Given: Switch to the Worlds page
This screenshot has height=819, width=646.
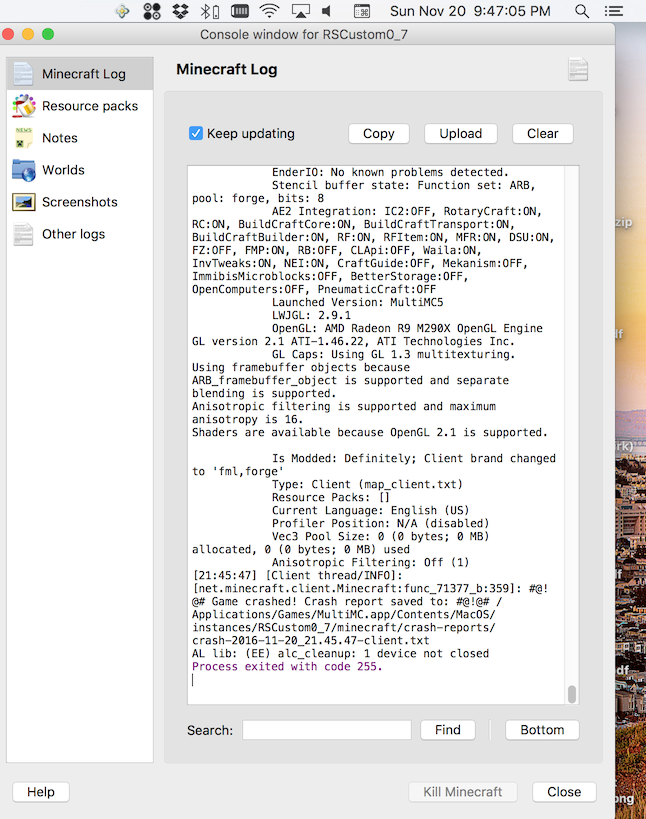Looking at the screenshot, I should 63,170.
